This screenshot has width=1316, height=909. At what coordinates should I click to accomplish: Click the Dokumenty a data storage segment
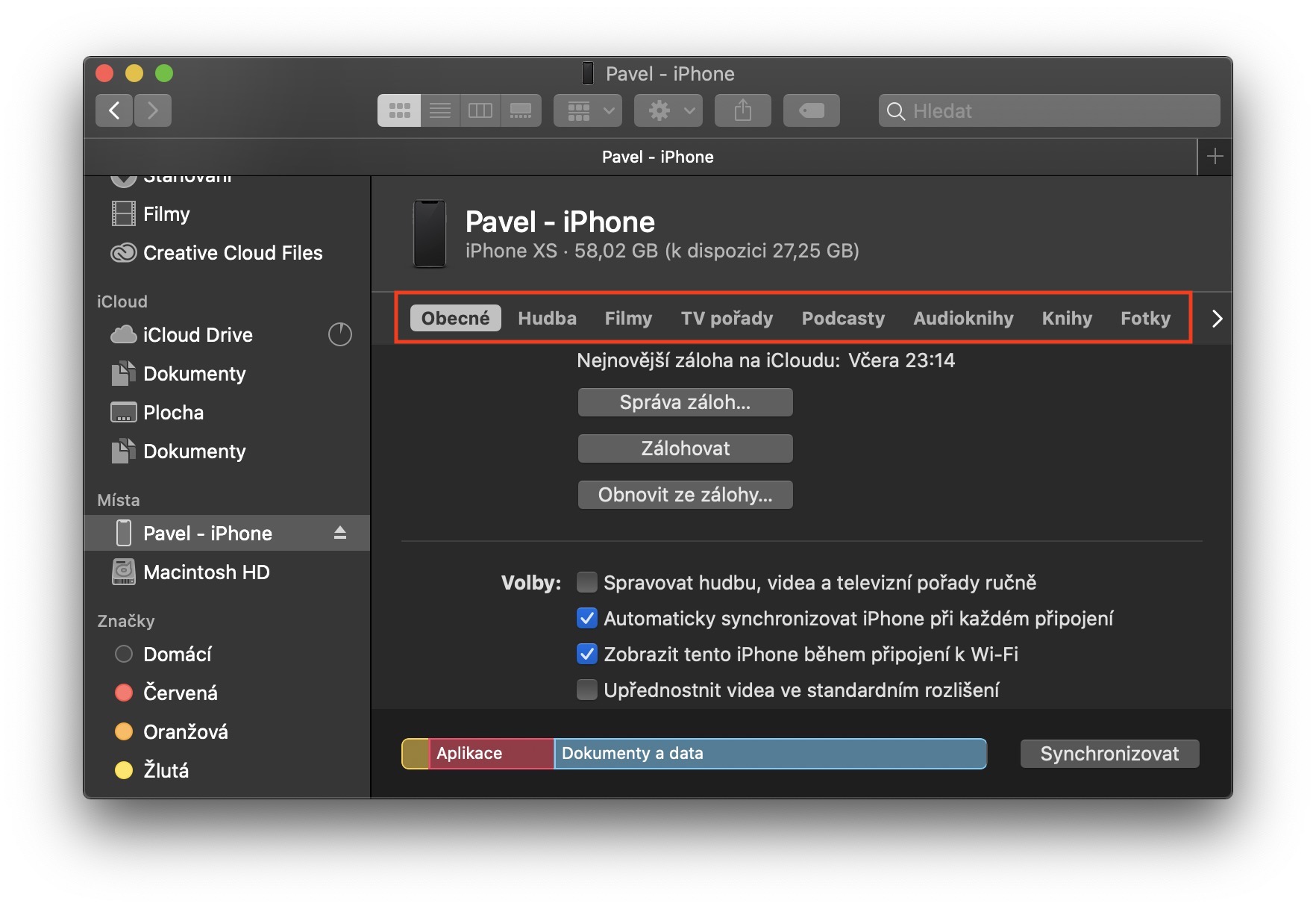[771, 754]
